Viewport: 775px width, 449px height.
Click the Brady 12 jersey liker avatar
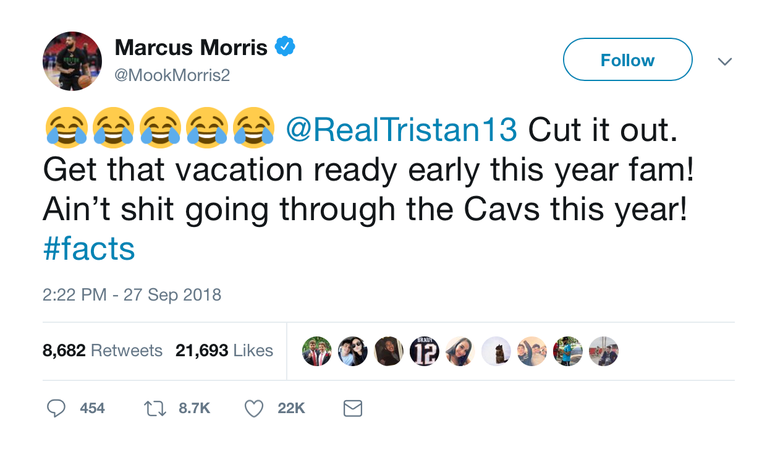[x=424, y=351]
